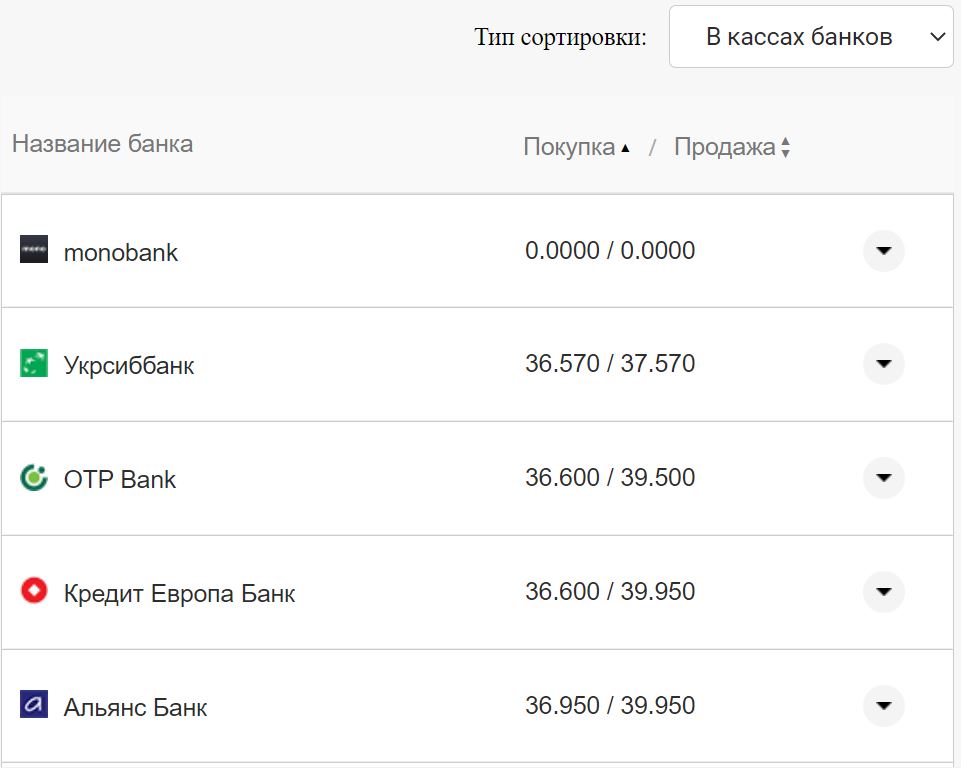This screenshot has width=961, height=768.
Task: Expand the Кредит Европа Банк row details
Action: coord(882,592)
